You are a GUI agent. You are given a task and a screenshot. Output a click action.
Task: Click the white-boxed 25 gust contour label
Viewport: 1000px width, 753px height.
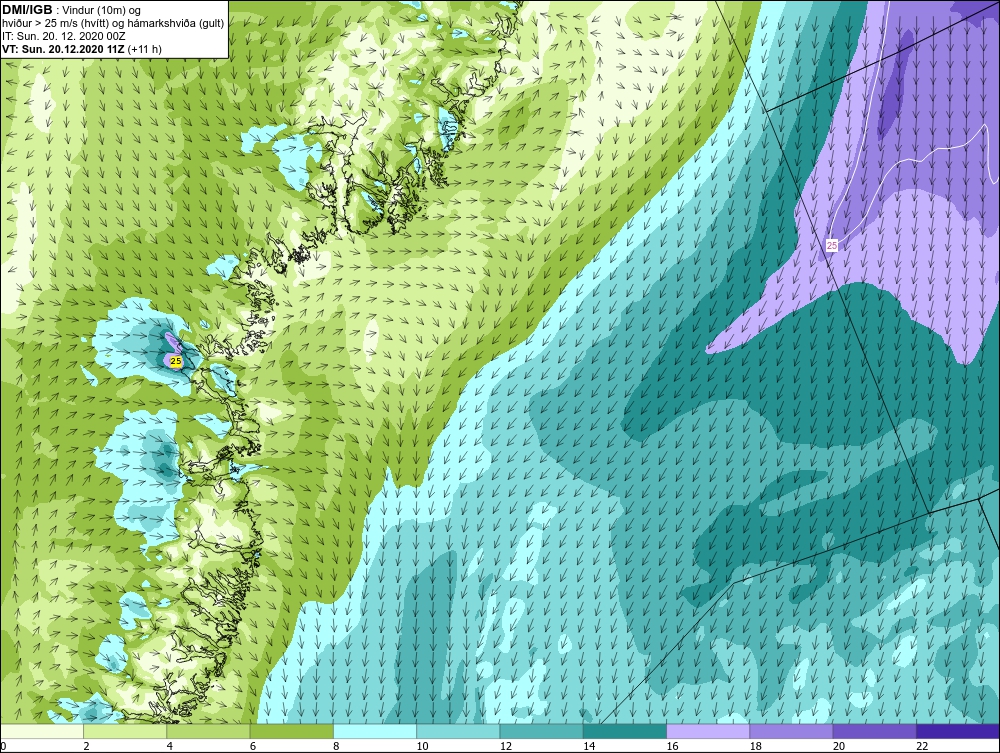pyautogui.click(x=832, y=245)
